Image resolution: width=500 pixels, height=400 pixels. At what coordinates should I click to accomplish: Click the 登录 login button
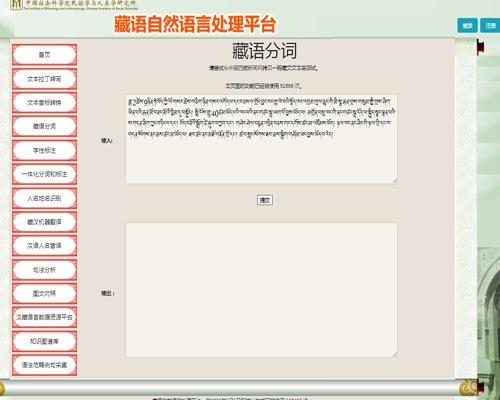click(x=468, y=25)
